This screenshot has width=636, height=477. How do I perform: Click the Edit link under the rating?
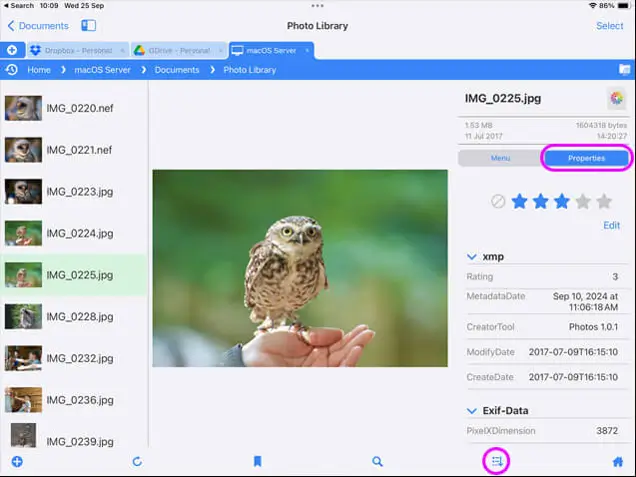point(611,225)
